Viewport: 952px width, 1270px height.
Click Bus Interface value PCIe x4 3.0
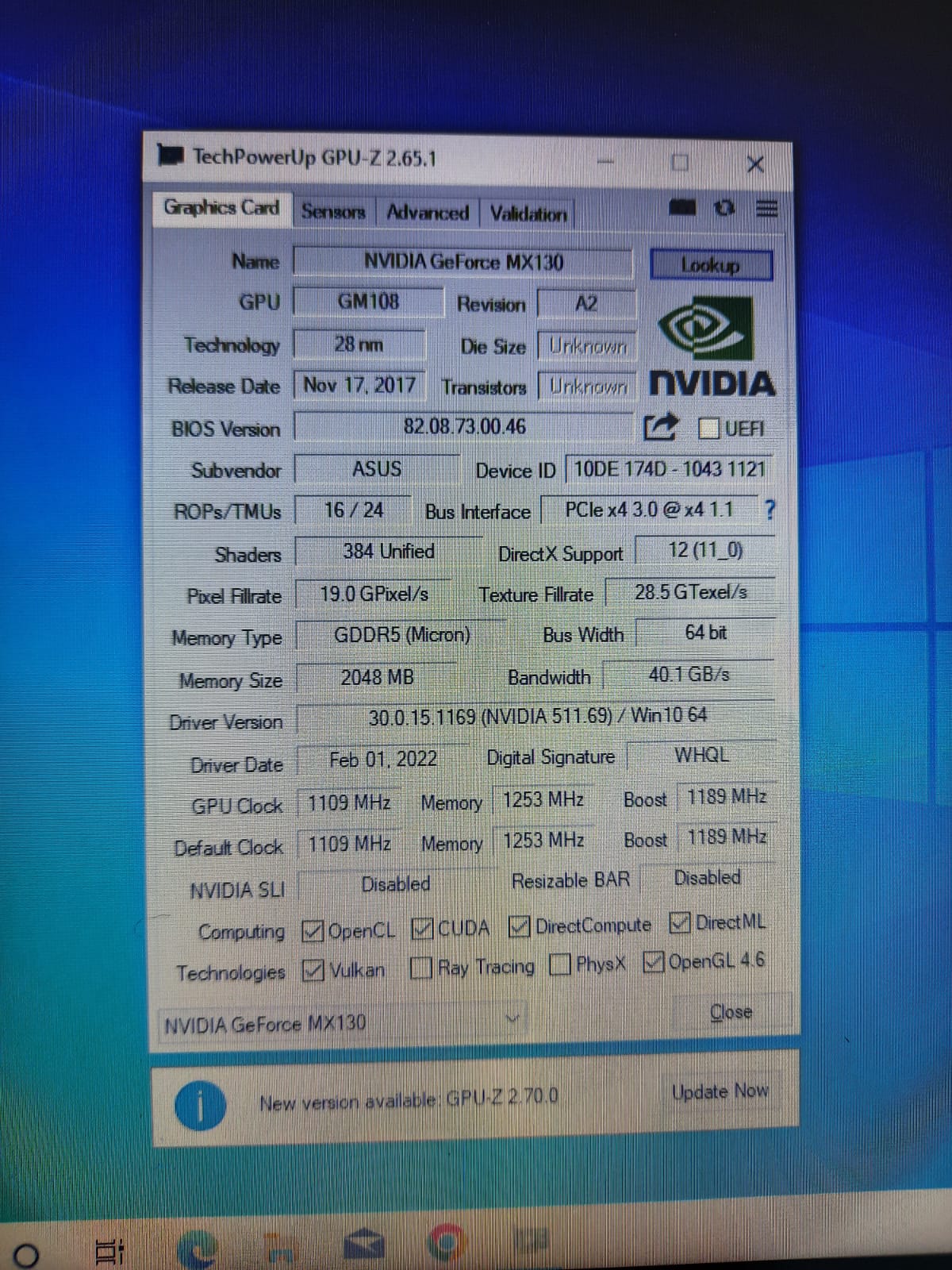(x=649, y=510)
